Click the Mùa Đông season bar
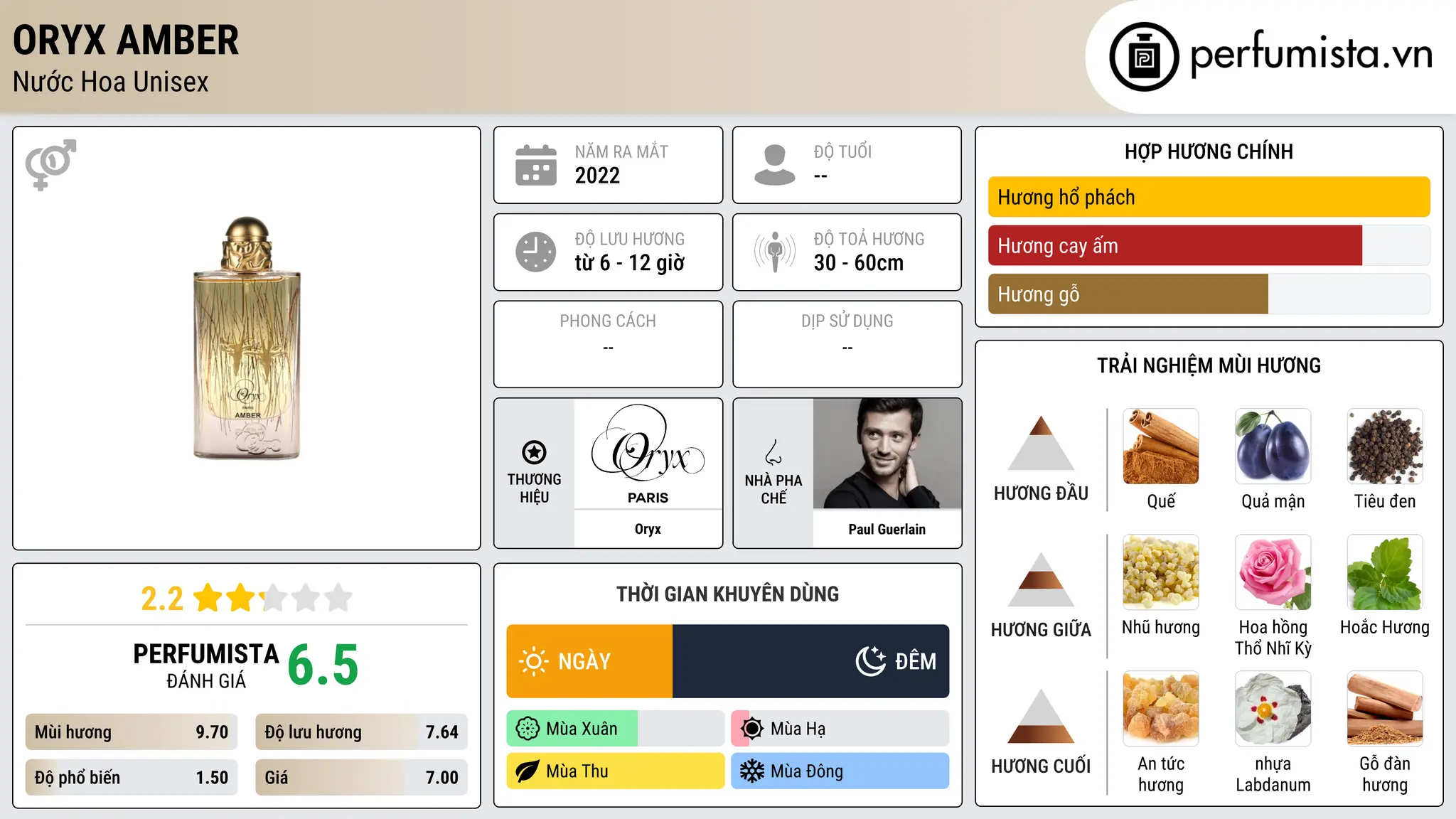Image resolution: width=1456 pixels, height=819 pixels. coord(840,771)
